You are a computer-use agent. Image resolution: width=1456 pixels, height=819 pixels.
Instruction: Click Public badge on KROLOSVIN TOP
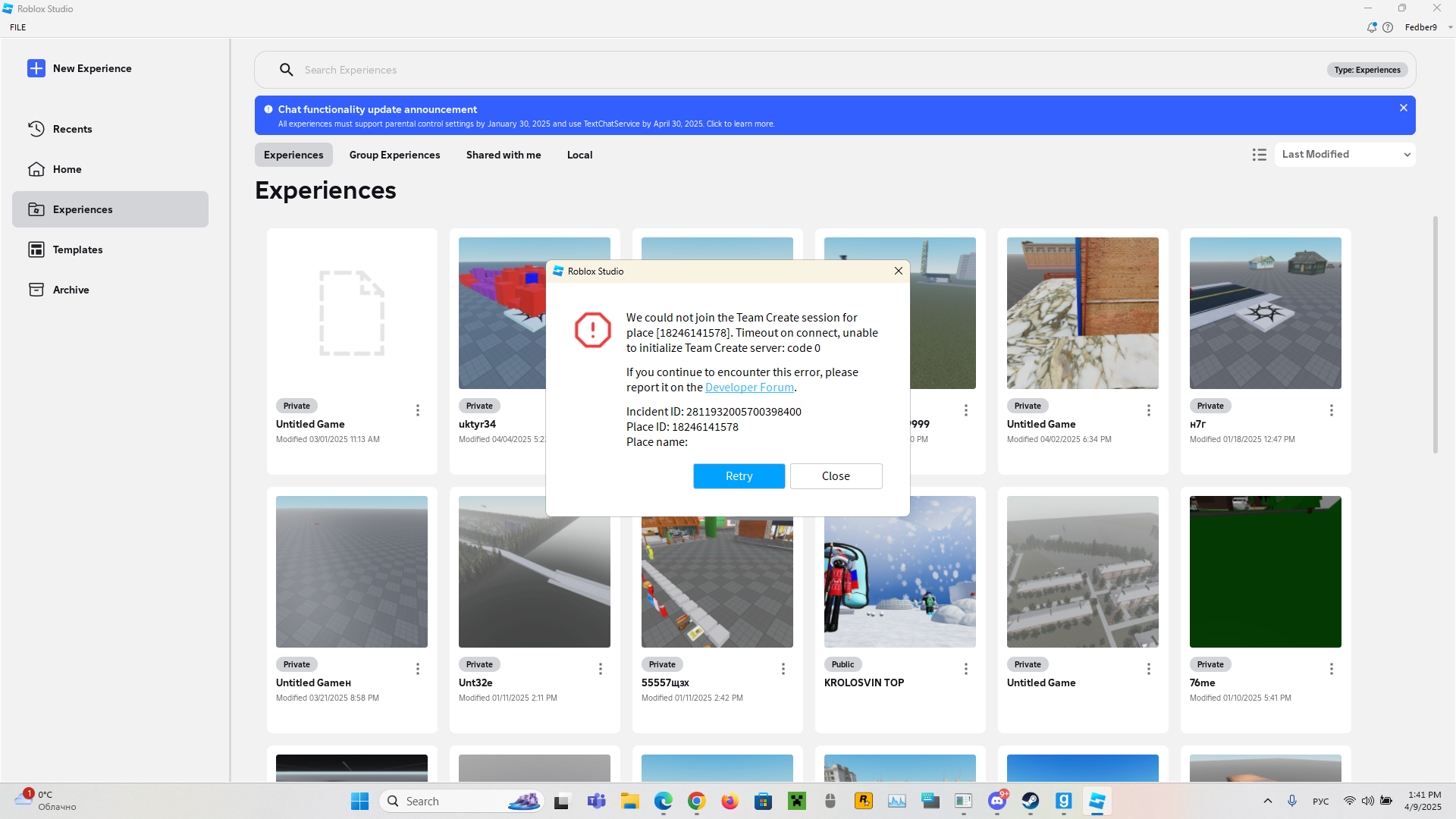[x=843, y=664]
